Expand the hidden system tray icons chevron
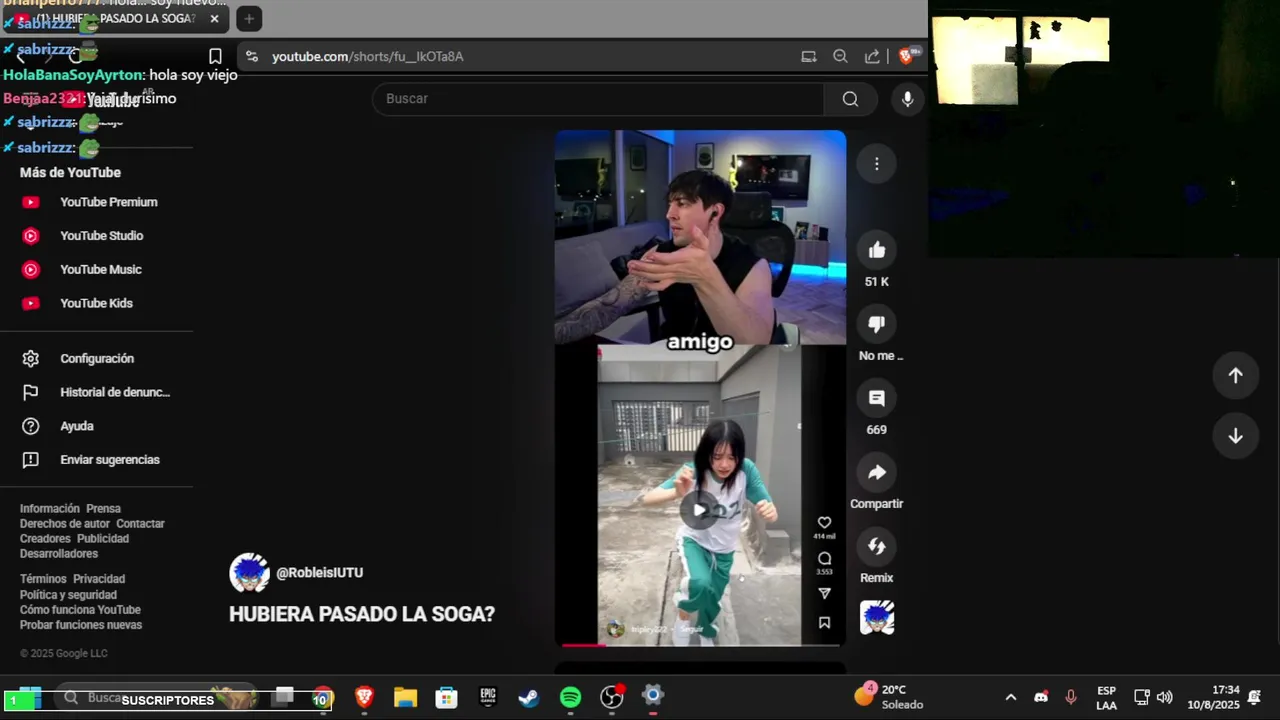1280x720 pixels. coord(1010,698)
